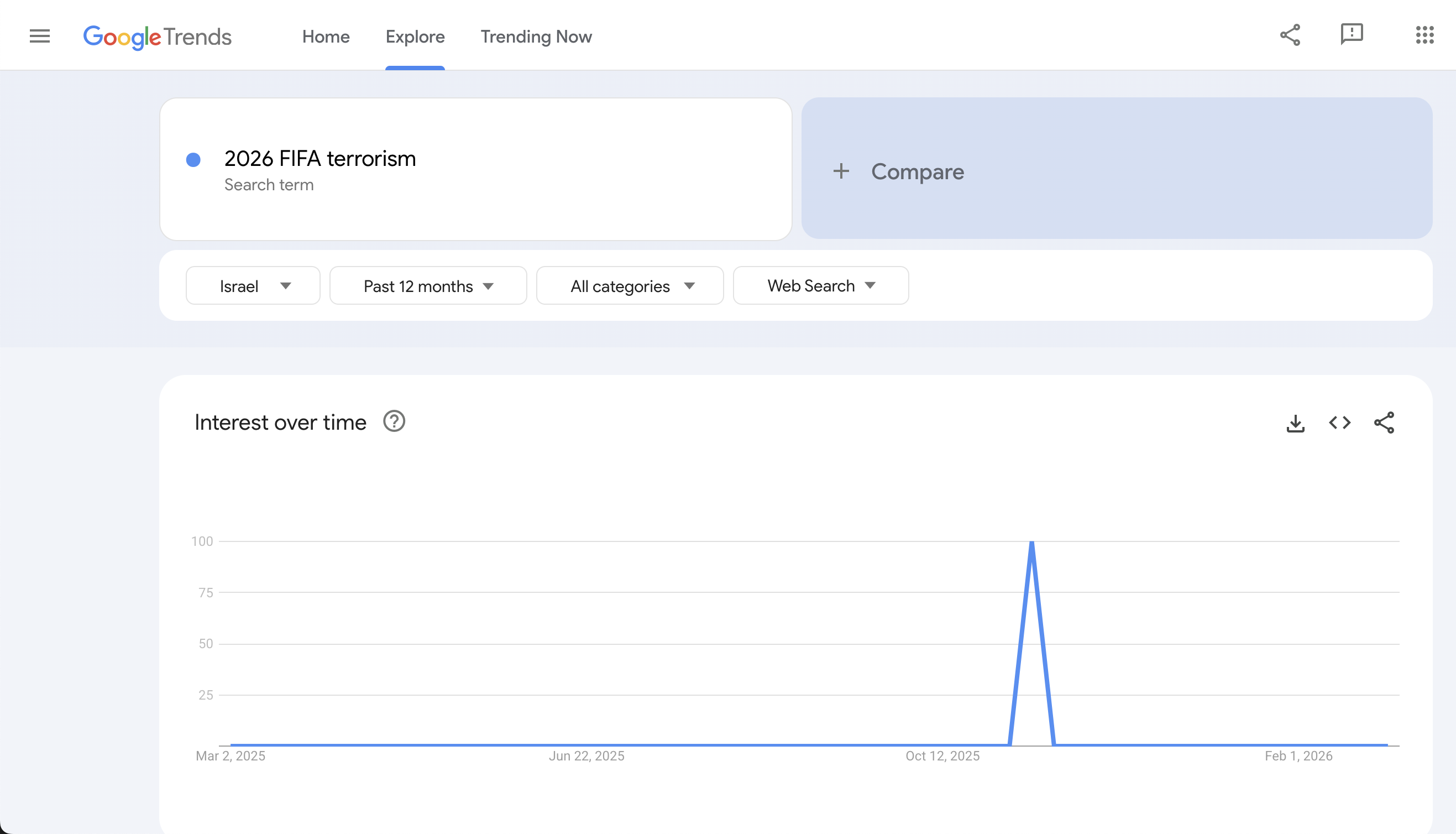Click the blue dot beside search term
Image resolution: width=1456 pixels, height=834 pixels.
click(x=193, y=160)
